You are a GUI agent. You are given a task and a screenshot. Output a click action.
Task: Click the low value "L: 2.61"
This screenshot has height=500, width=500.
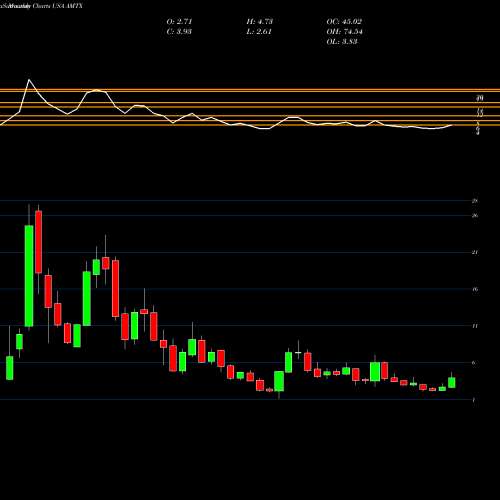259,32
